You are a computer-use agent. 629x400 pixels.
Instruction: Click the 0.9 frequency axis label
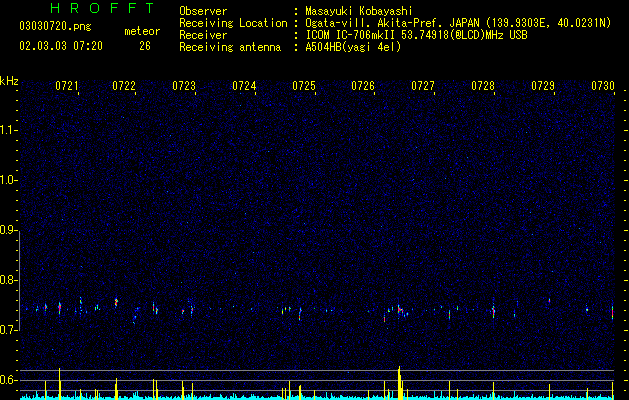(8, 230)
